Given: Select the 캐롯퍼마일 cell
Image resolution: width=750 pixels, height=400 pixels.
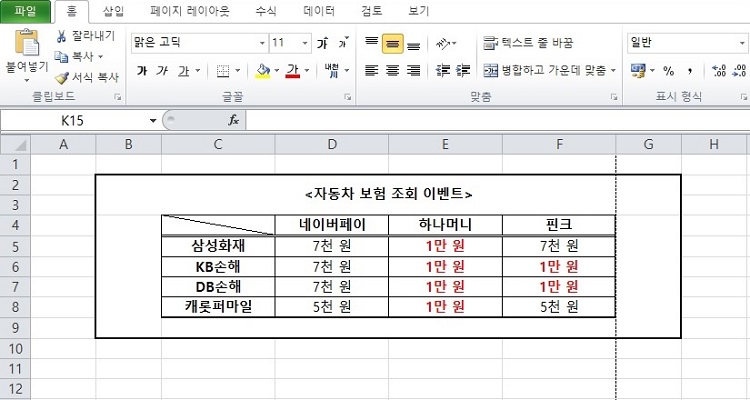Looking at the screenshot, I should (218, 307).
